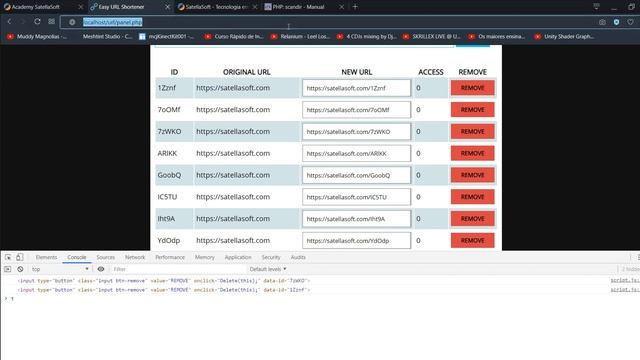Open the blue shield ad blocker icon

[616, 22]
